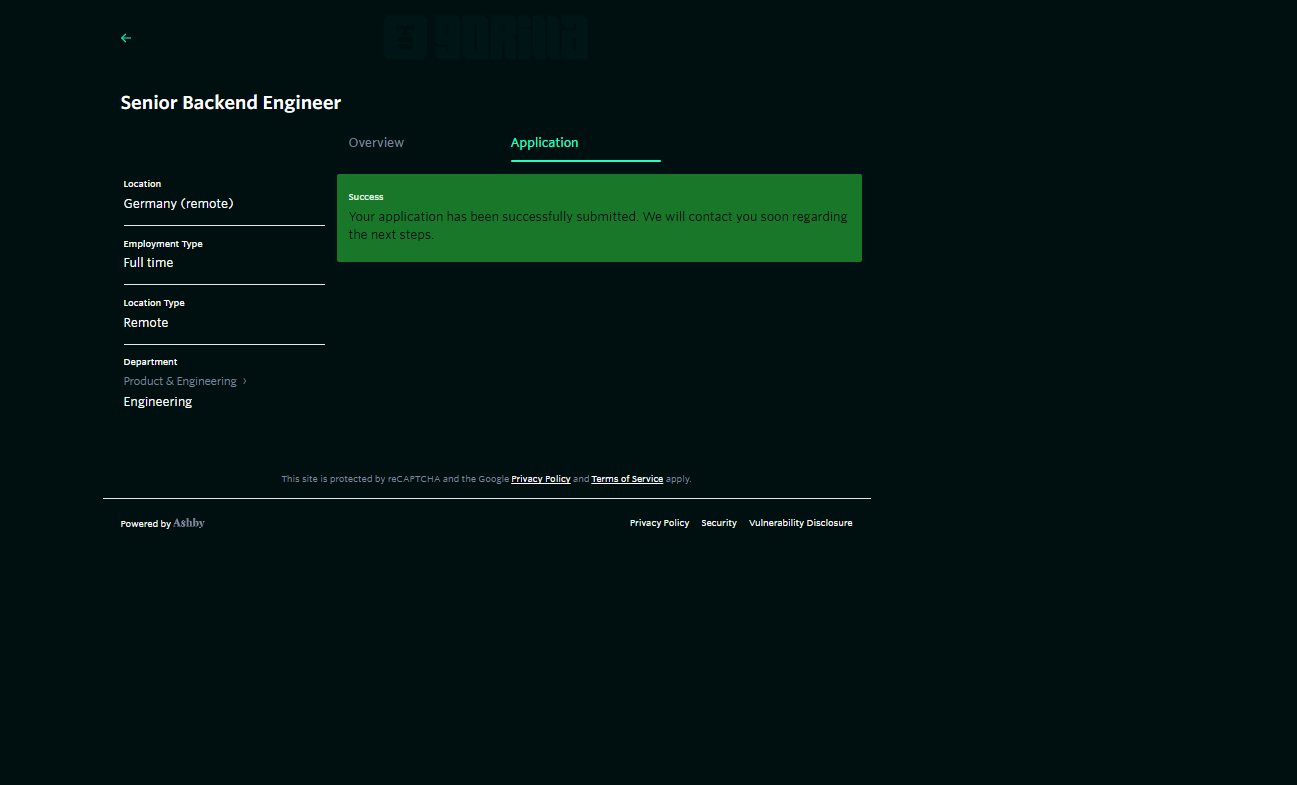The image size is (1297, 785).
Task: Select the Application tab
Action: (544, 143)
